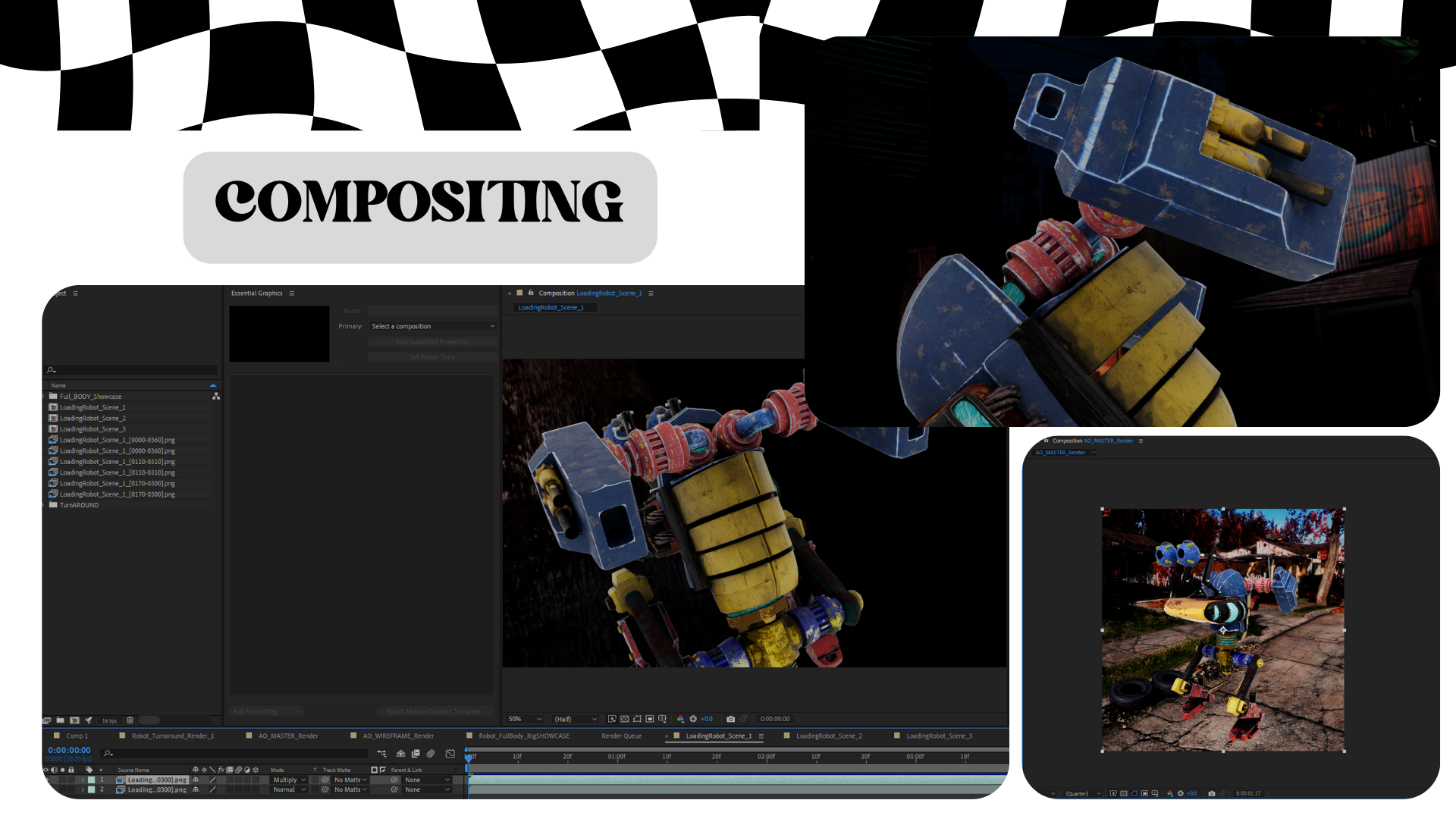Toggle mask and shape path visibility in main viewer
This screenshot has height=819, width=1456.
click(637, 719)
